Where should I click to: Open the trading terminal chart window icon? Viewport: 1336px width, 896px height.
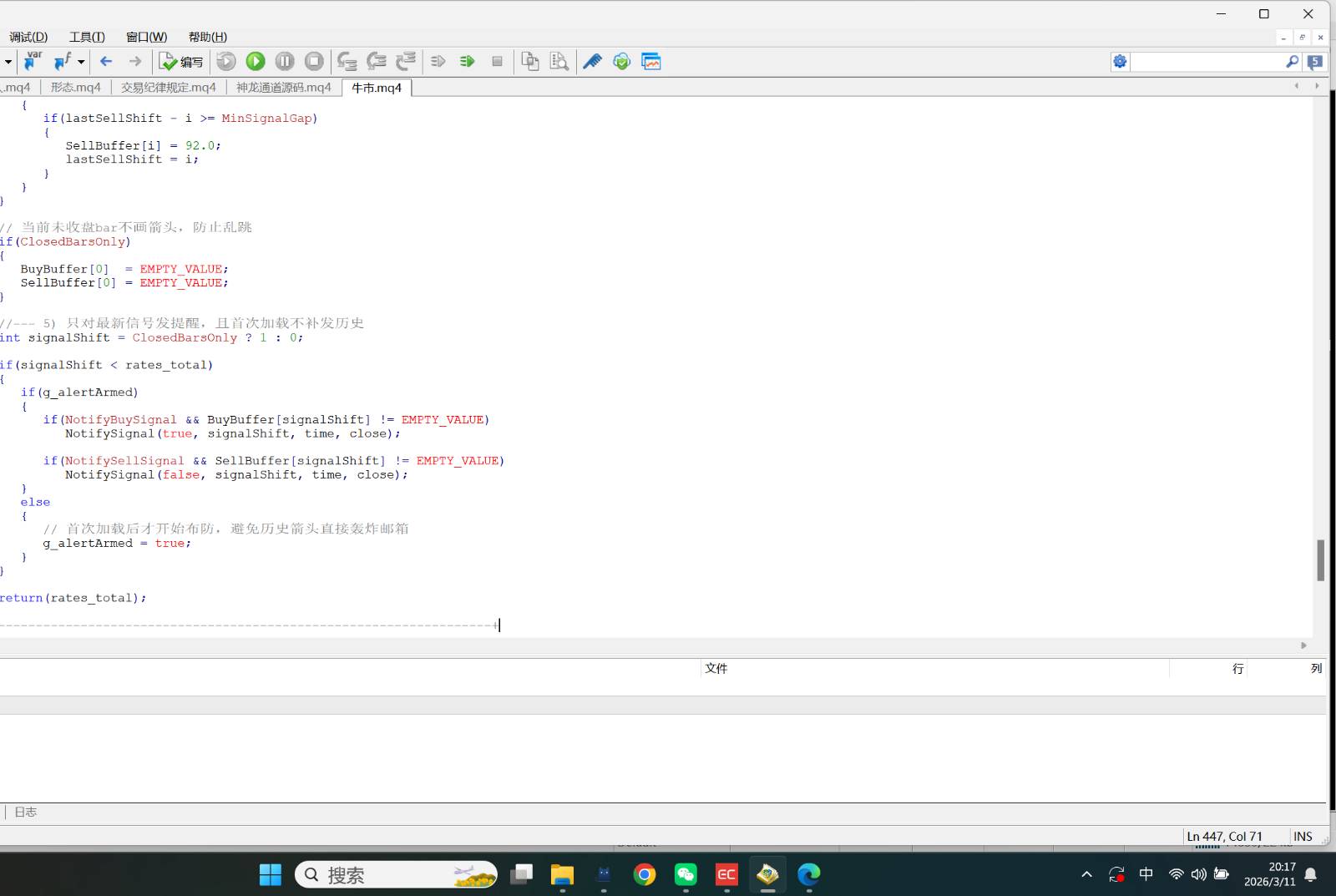[651, 61]
